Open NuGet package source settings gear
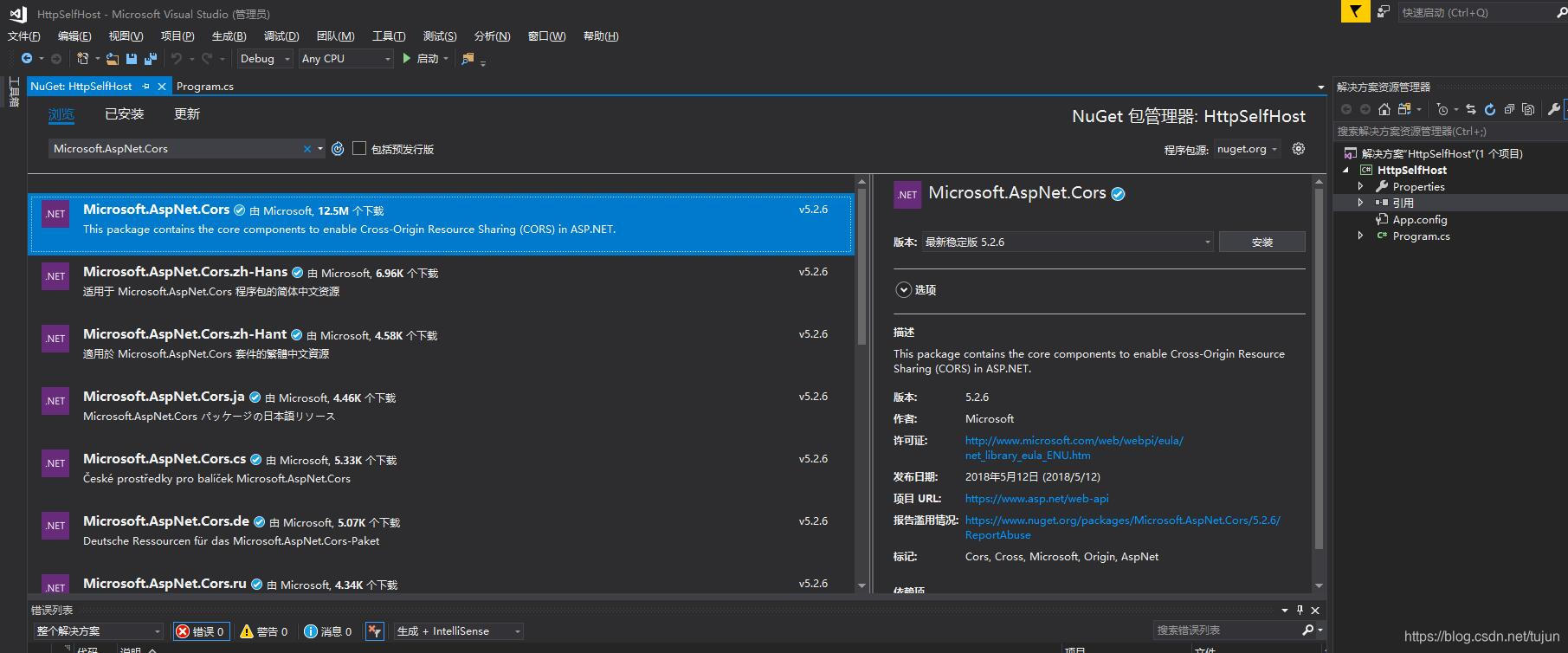1568x653 pixels. (1299, 149)
